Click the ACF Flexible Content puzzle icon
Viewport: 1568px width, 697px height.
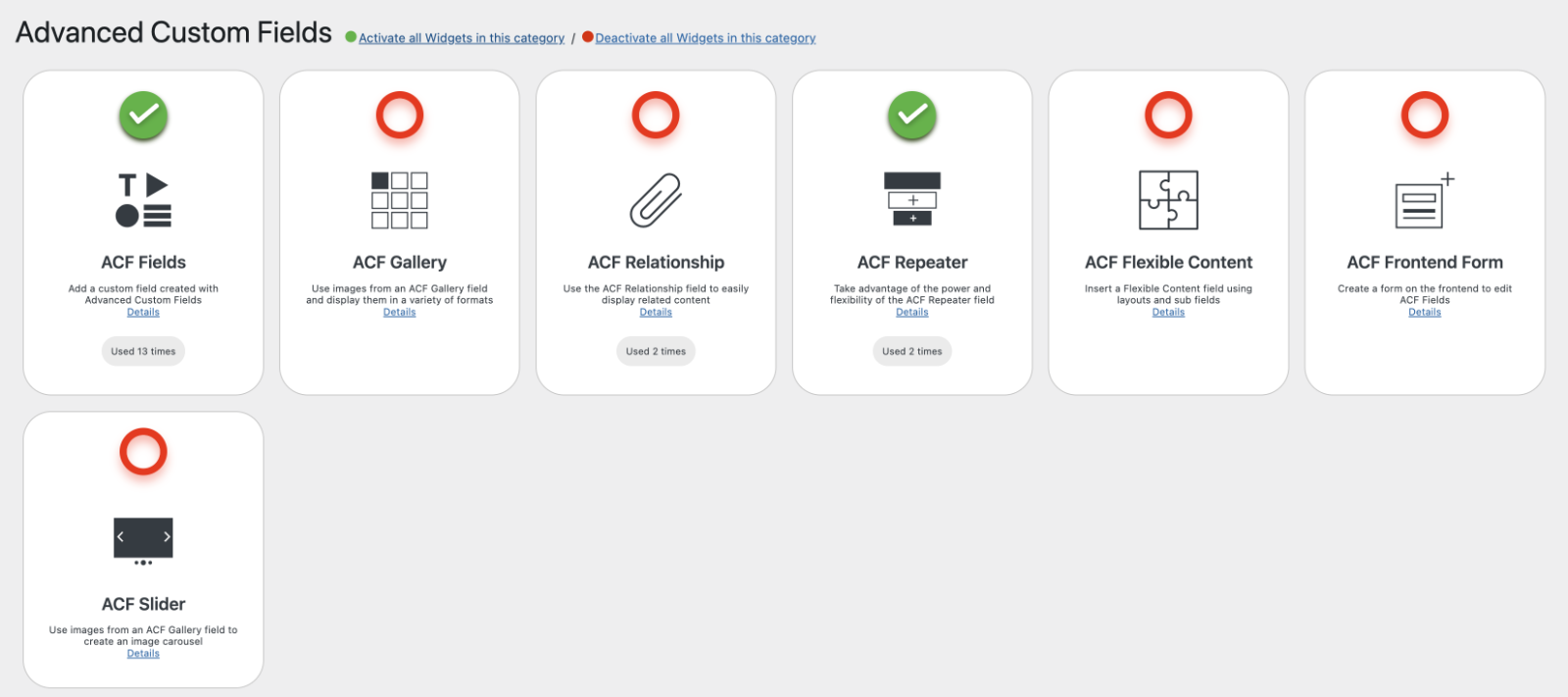[1168, 200]
